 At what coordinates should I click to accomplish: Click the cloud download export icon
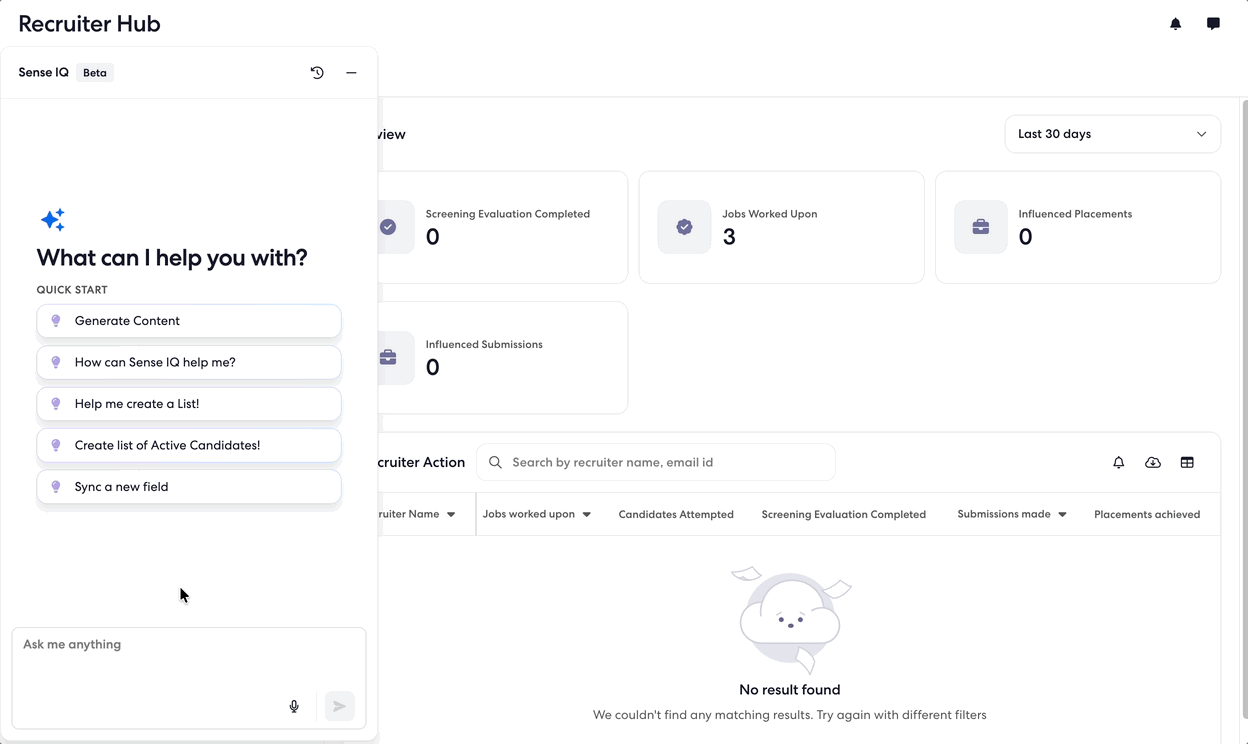tap(1153, 463)
